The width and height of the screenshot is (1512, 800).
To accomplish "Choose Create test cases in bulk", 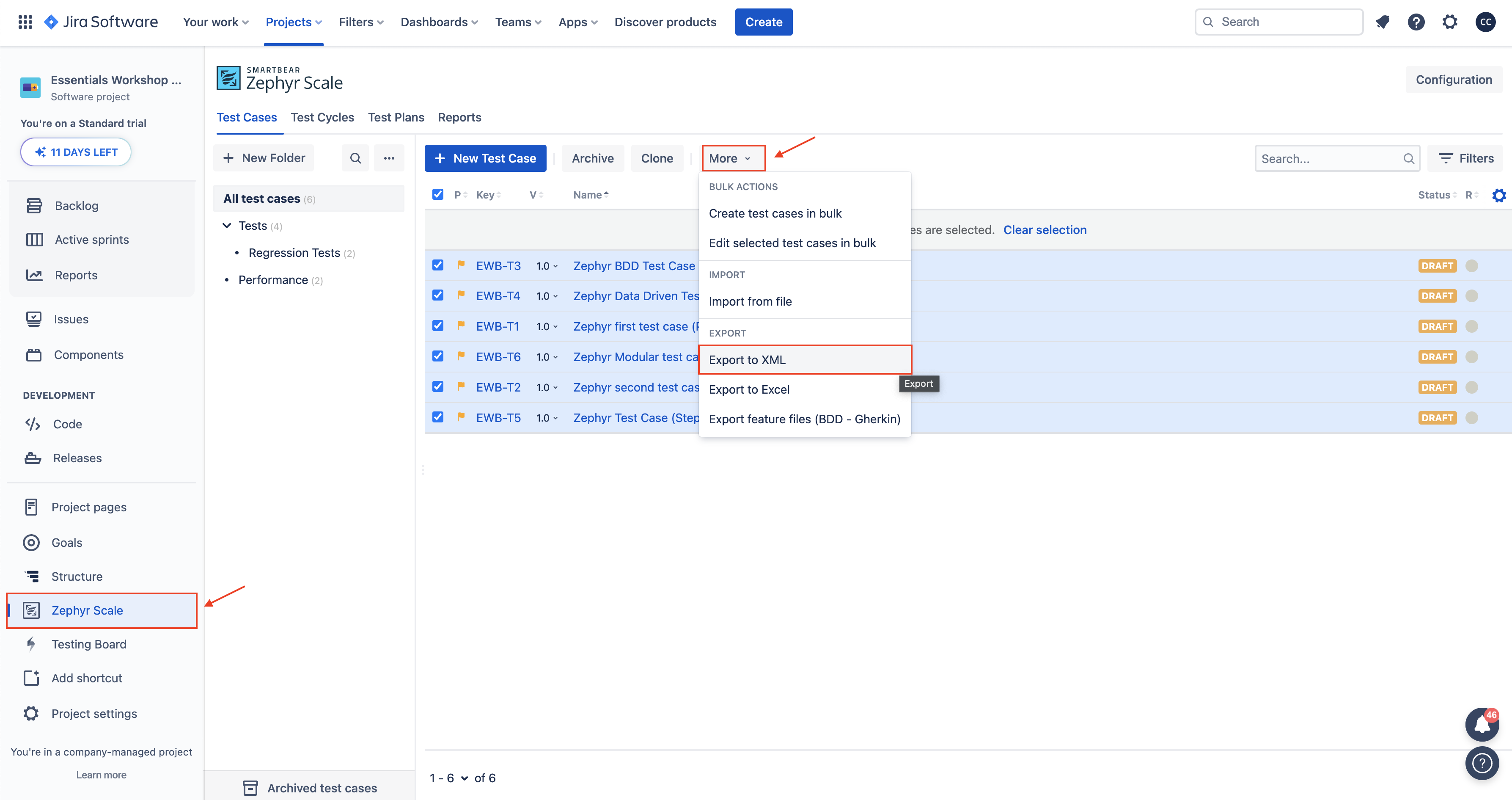I will [x=805, y=213].
